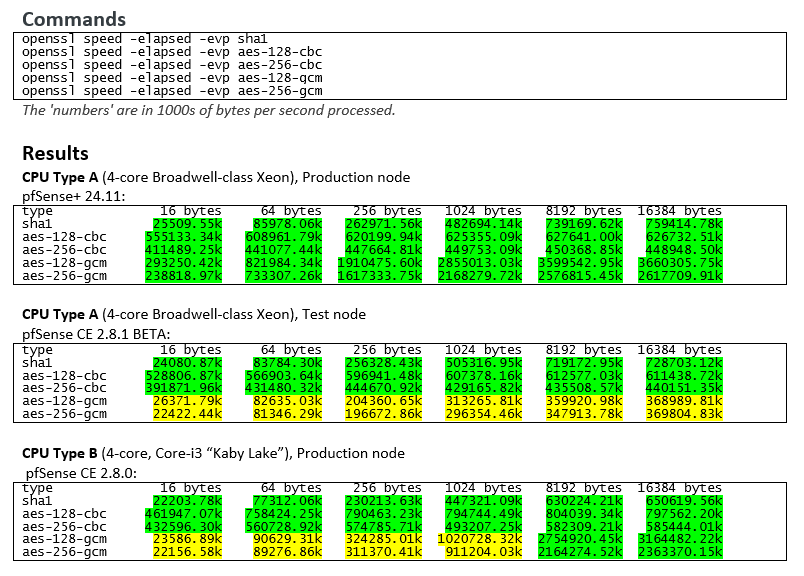804x576 pixels.
Task: Click value 627641.00k for aes-128-cbc
Action: pos(584,237)
